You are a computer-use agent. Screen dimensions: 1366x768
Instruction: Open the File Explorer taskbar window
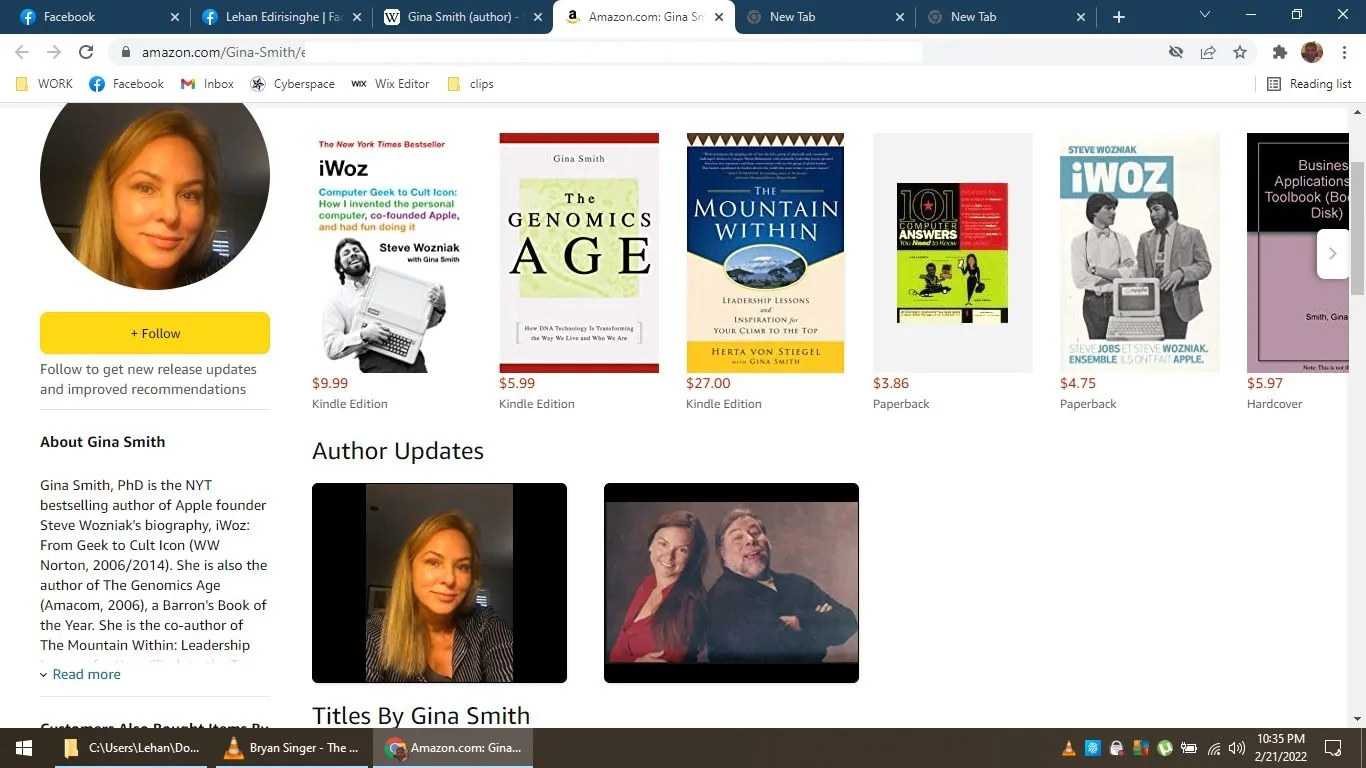click(x=131, y=748)
